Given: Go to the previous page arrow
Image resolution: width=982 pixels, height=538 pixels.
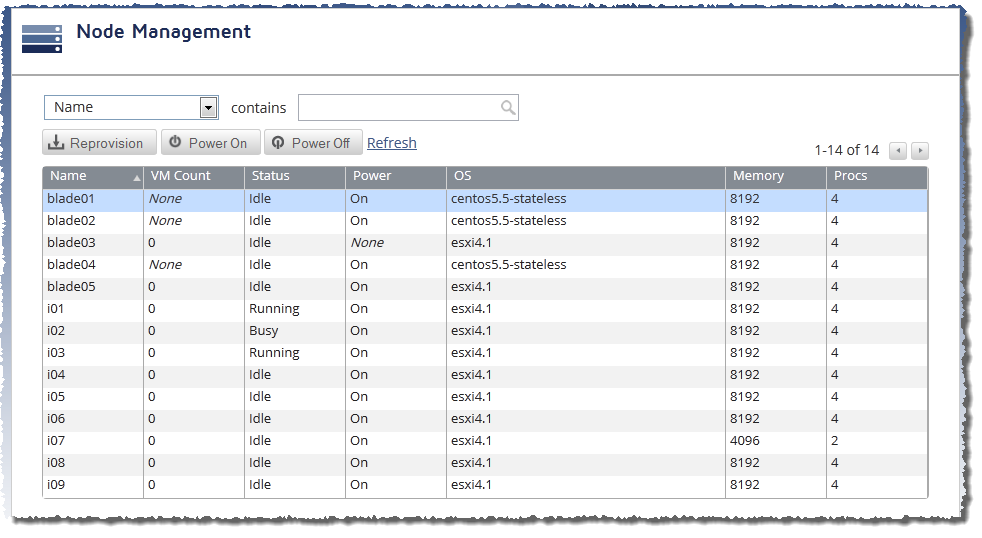Looking at the screenshot, I should tap(897, 150).
